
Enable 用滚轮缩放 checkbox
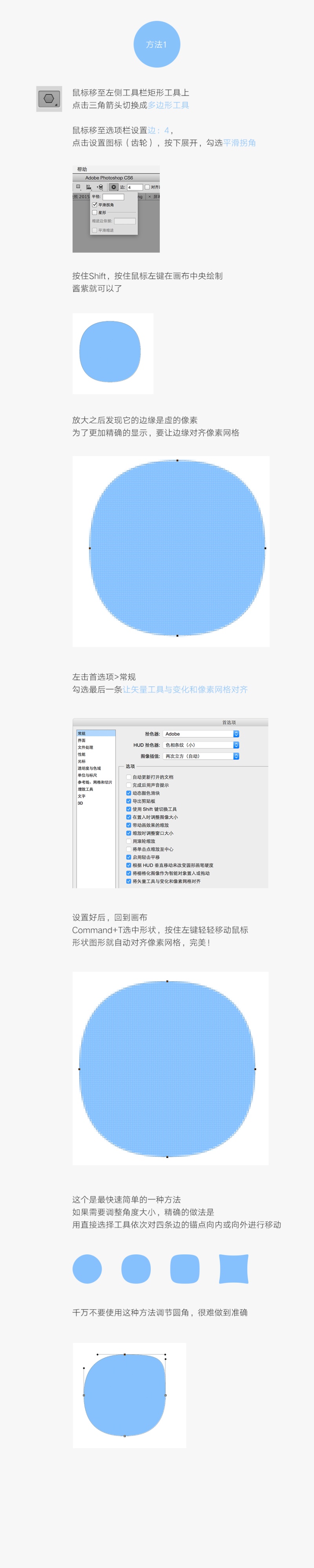(129, 841)
